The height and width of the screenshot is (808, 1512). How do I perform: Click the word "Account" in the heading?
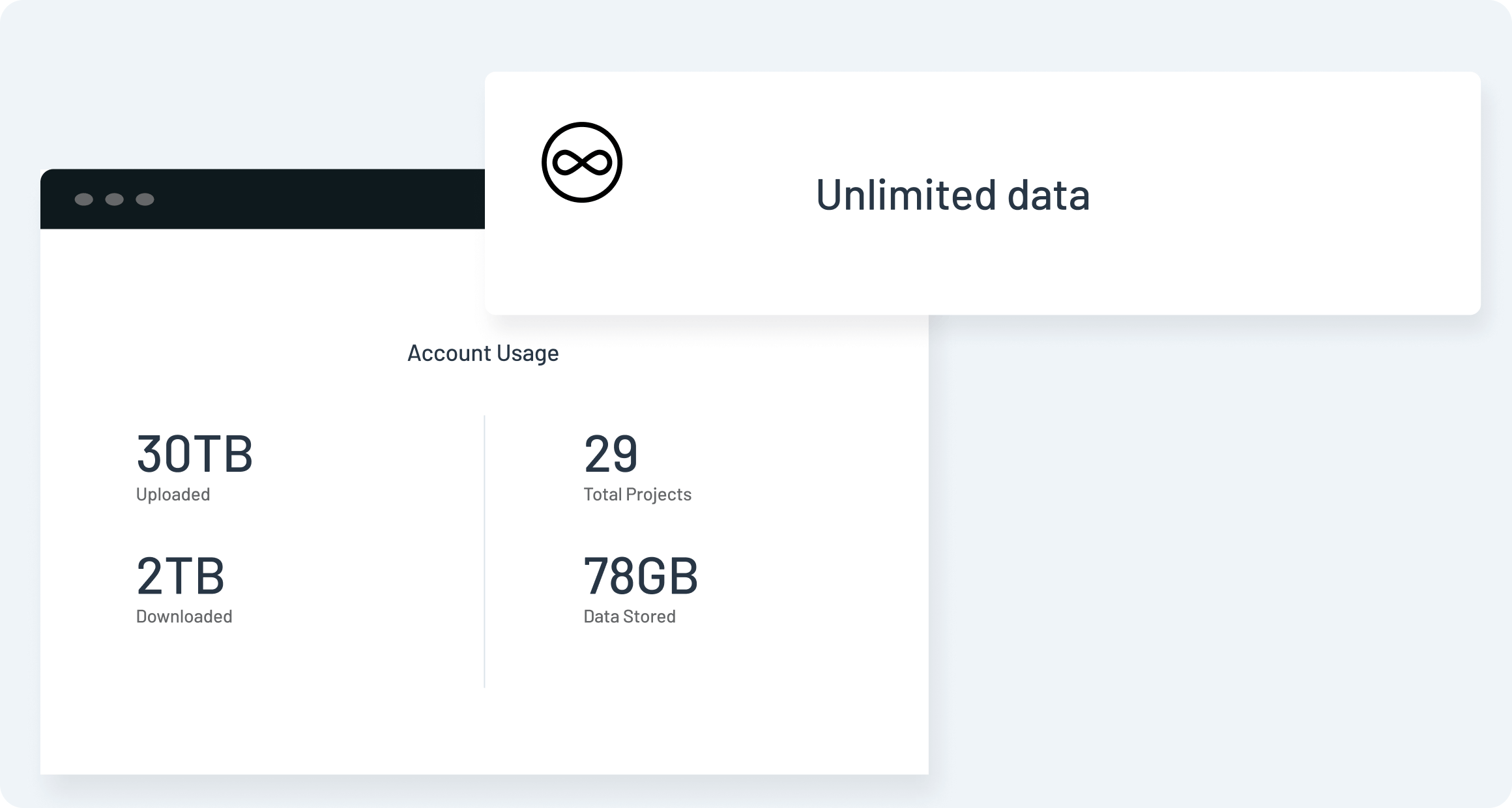click(449, 353)
